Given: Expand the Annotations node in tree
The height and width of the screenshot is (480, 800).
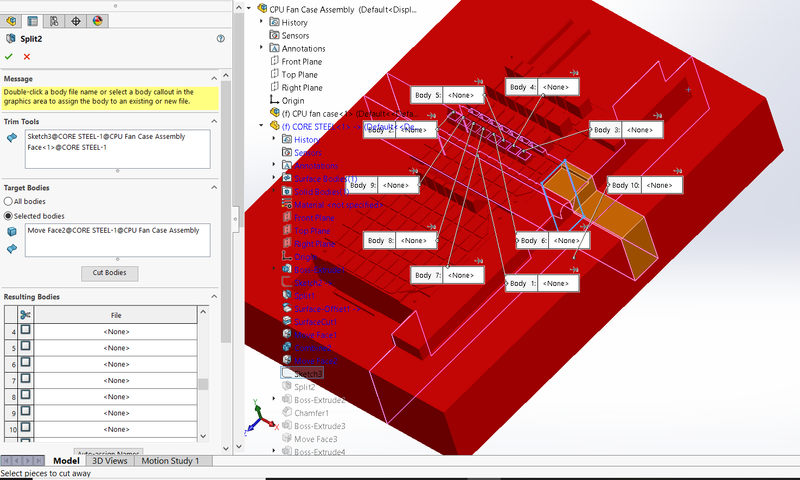Looking at the screenshot, I should (263, 48).
